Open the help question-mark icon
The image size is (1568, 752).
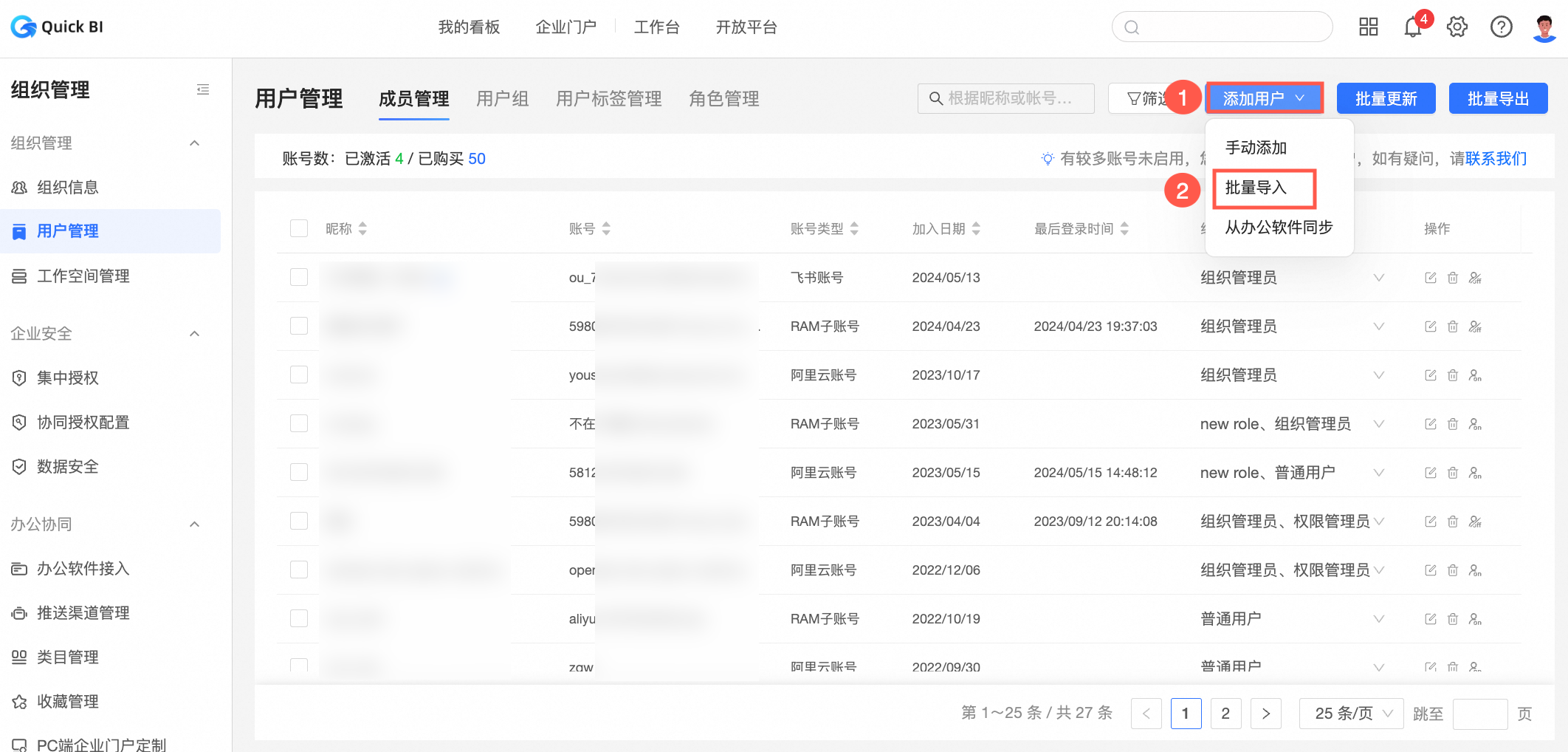coord(1502,27)
